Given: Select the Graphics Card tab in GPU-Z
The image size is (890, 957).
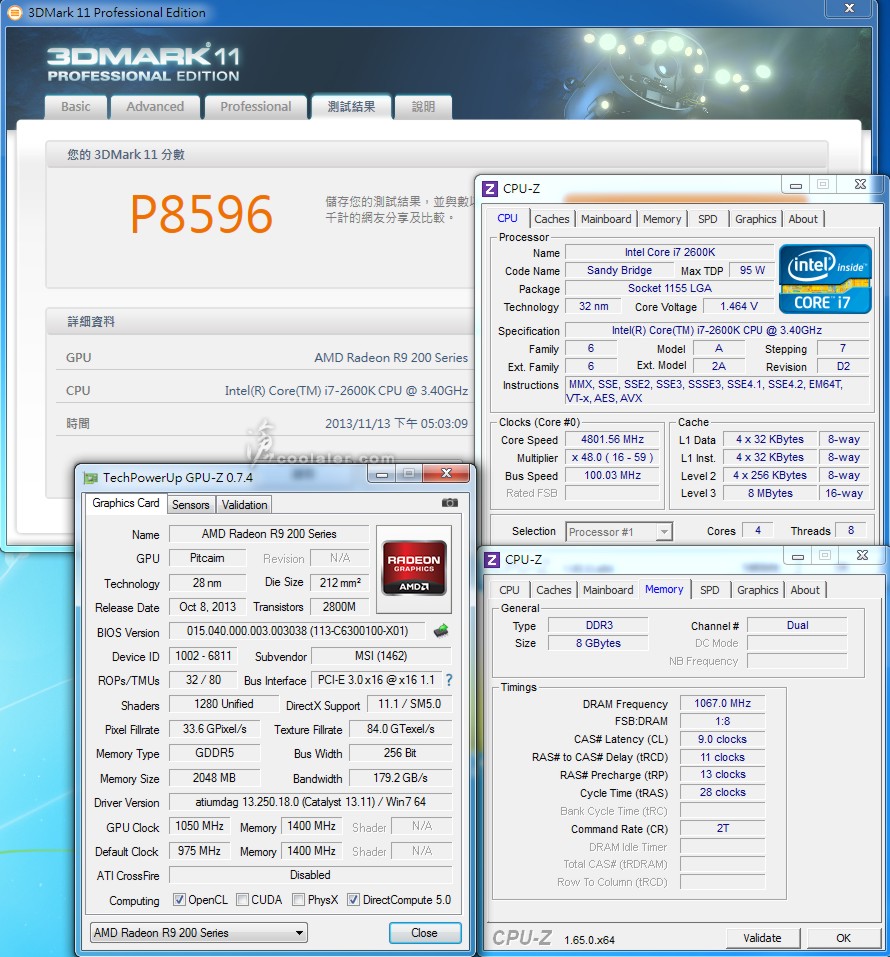Looking at the screenshot, I should pos(126,503).
